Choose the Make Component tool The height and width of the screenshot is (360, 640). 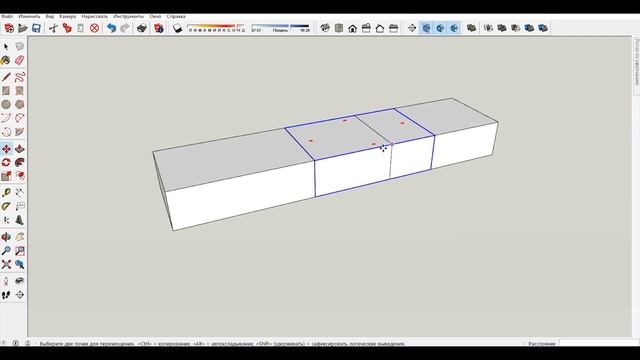click(19, 47)
